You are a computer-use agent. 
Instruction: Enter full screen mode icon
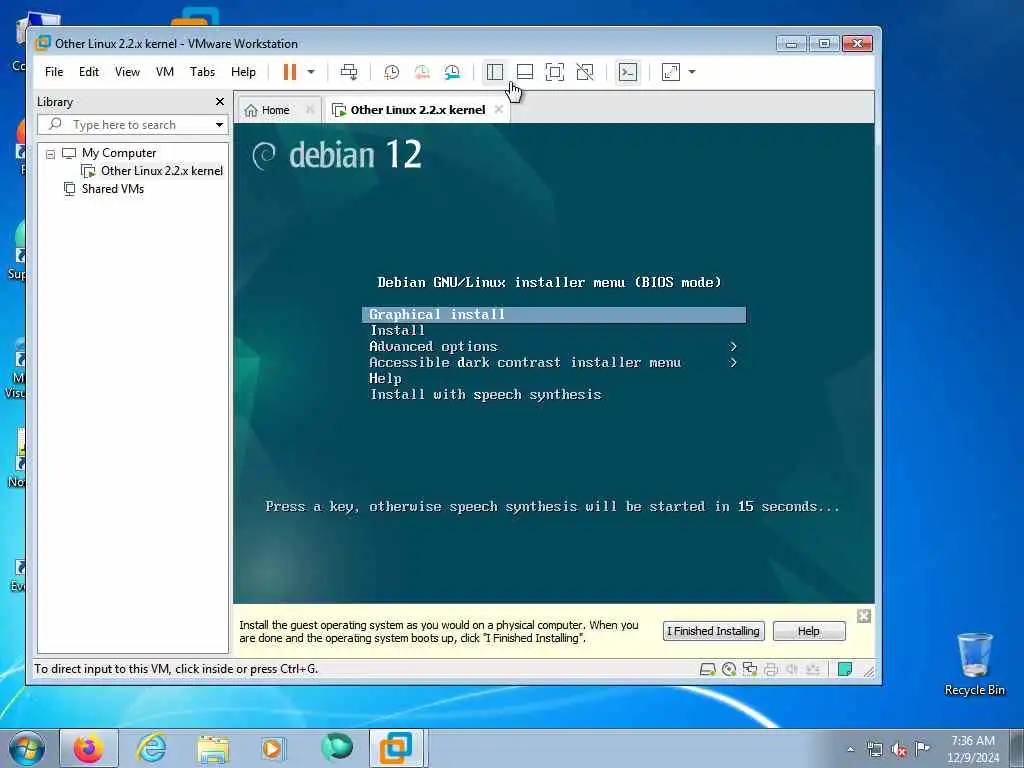554,72
